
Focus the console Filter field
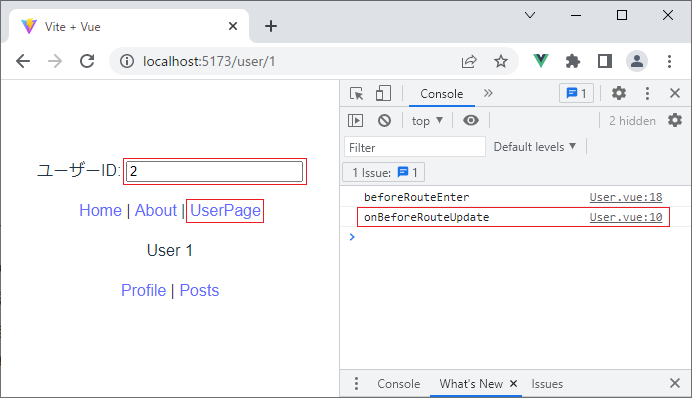(414, 147)
